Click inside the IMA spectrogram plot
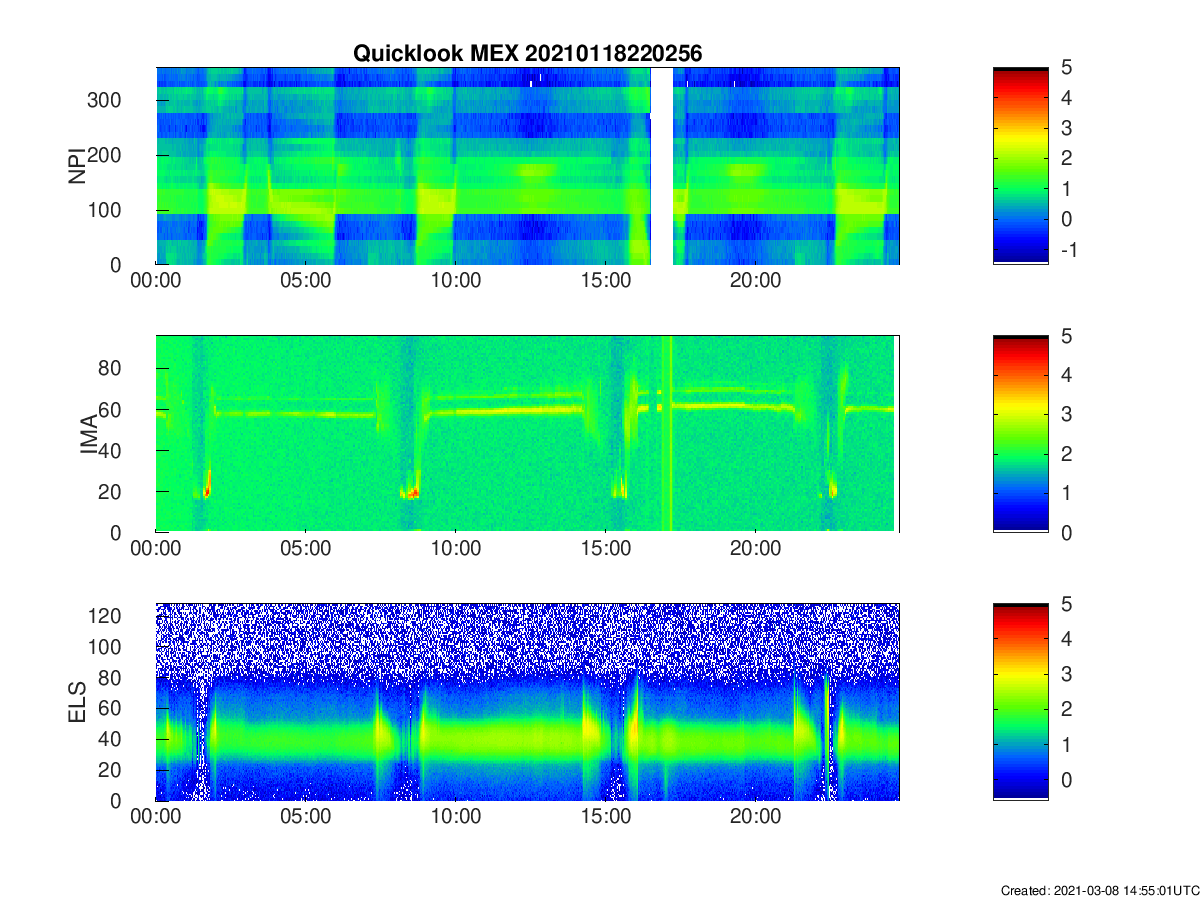This screenshot has height=900, width=1200. [x=527, y=434]
